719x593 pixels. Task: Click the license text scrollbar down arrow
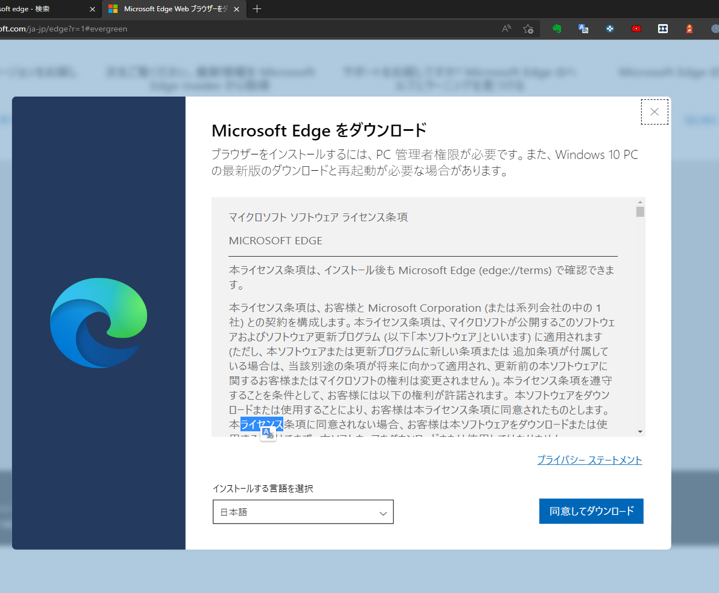point(640,432)
